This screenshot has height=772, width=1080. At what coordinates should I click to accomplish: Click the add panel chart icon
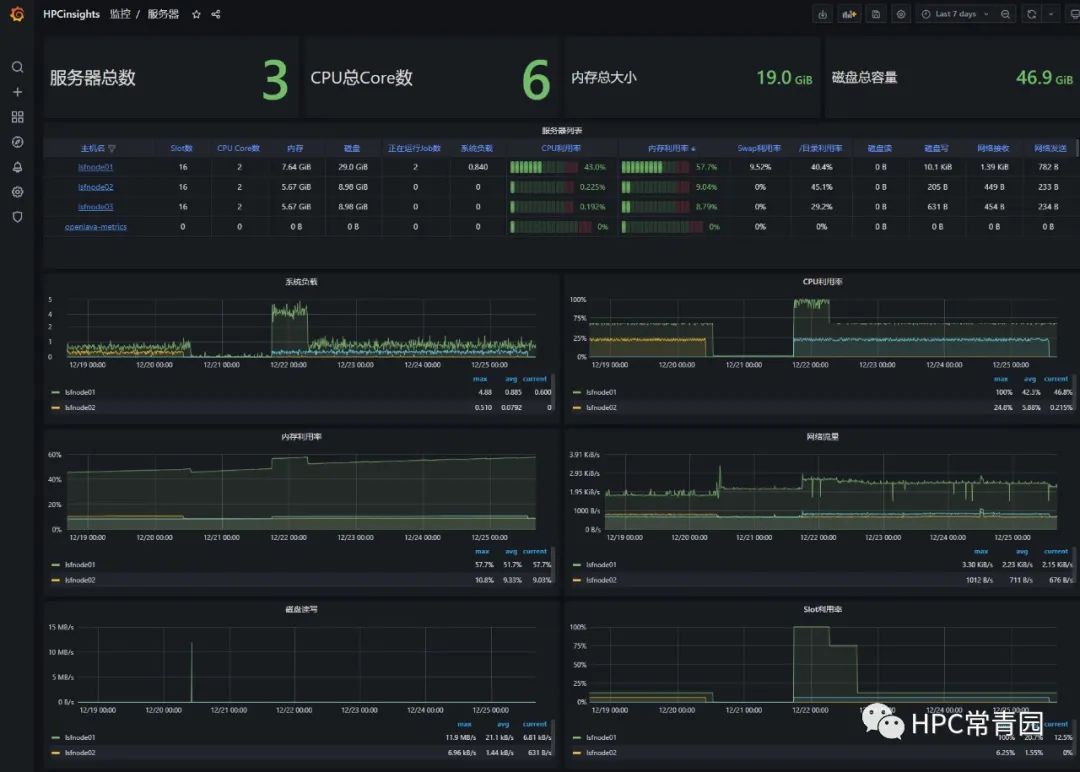click(849, 14)
